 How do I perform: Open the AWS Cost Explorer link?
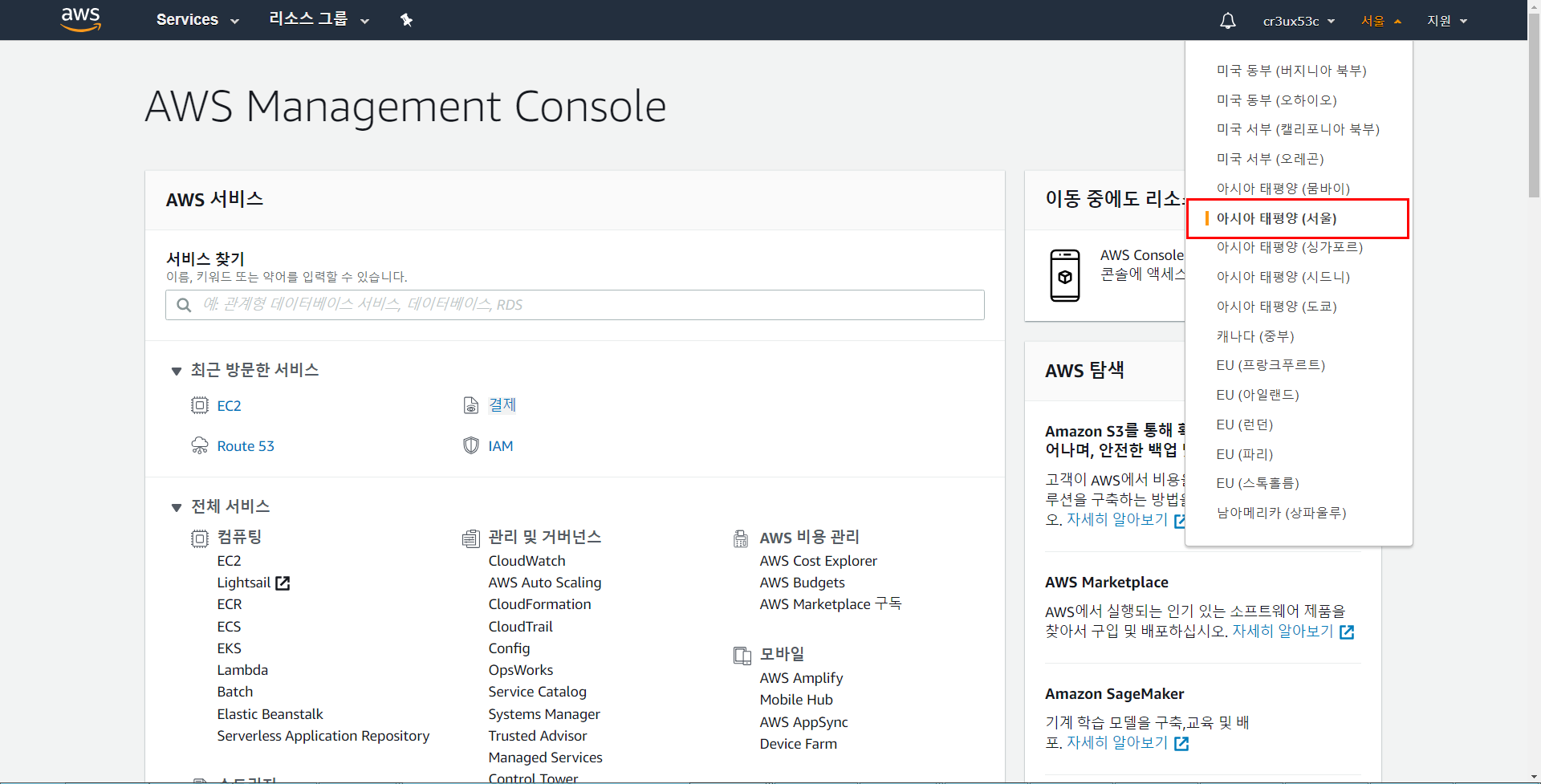[818, 561]
